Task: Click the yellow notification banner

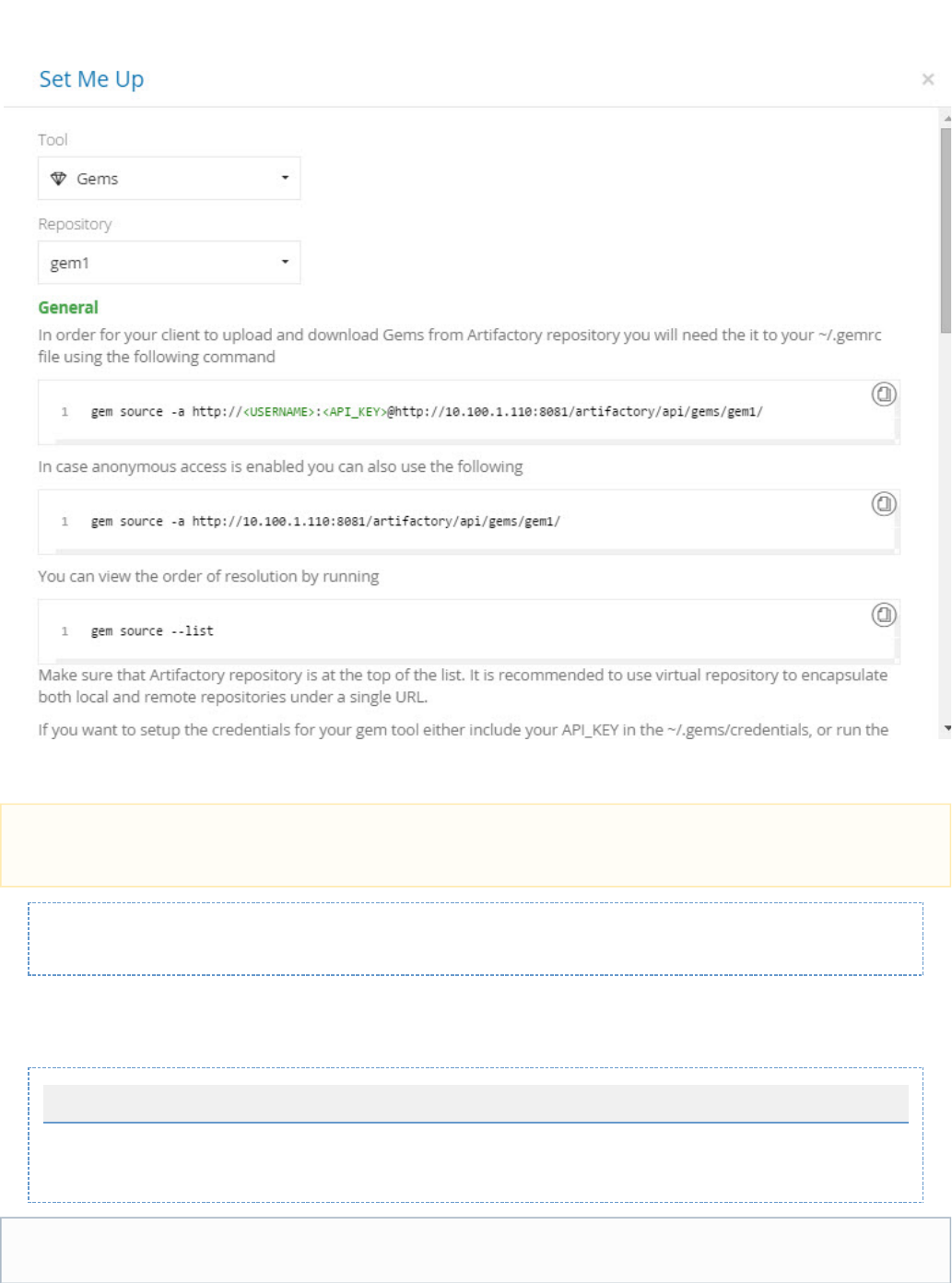Action: (476, 845)
